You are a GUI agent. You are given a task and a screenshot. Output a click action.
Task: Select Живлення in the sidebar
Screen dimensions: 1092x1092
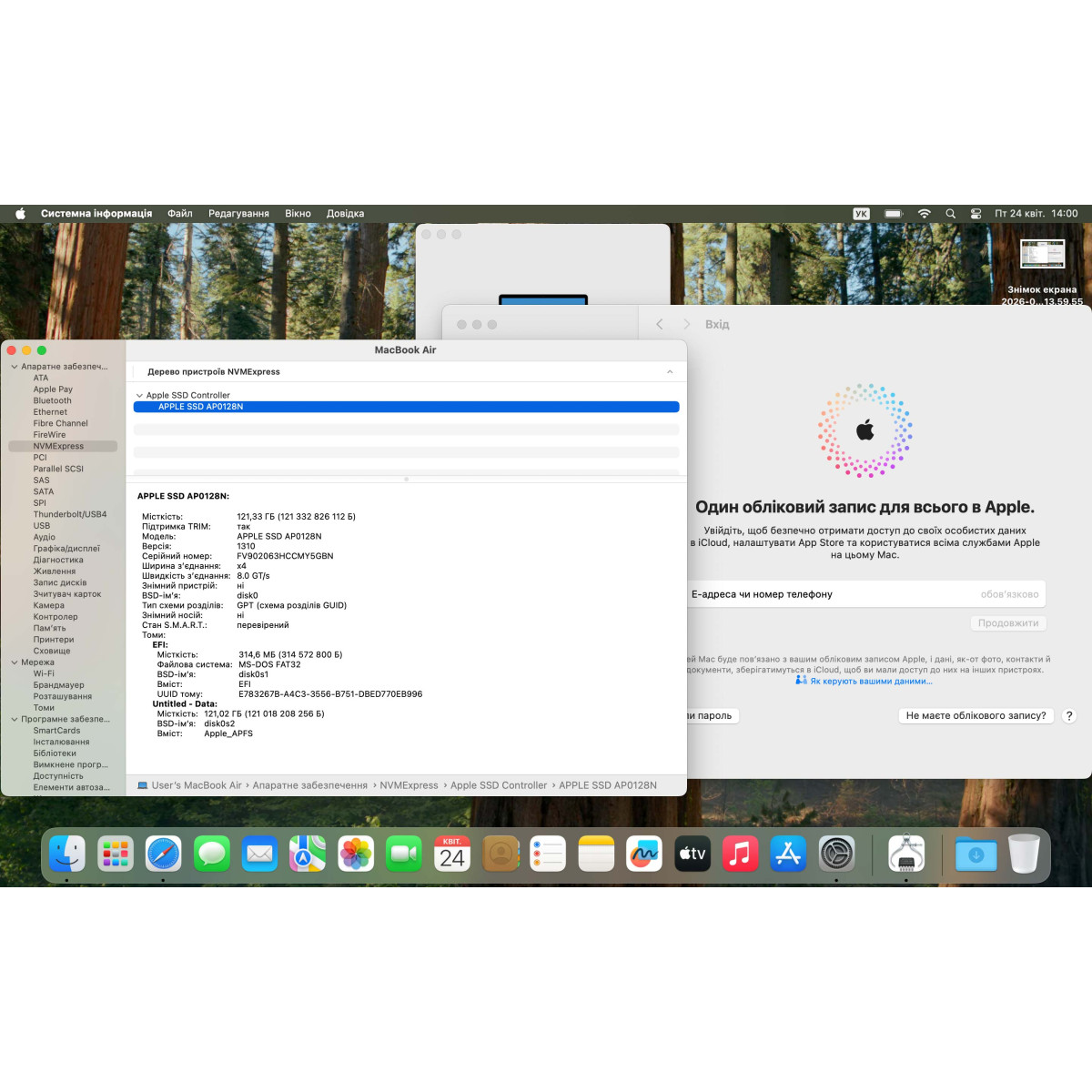55,571
